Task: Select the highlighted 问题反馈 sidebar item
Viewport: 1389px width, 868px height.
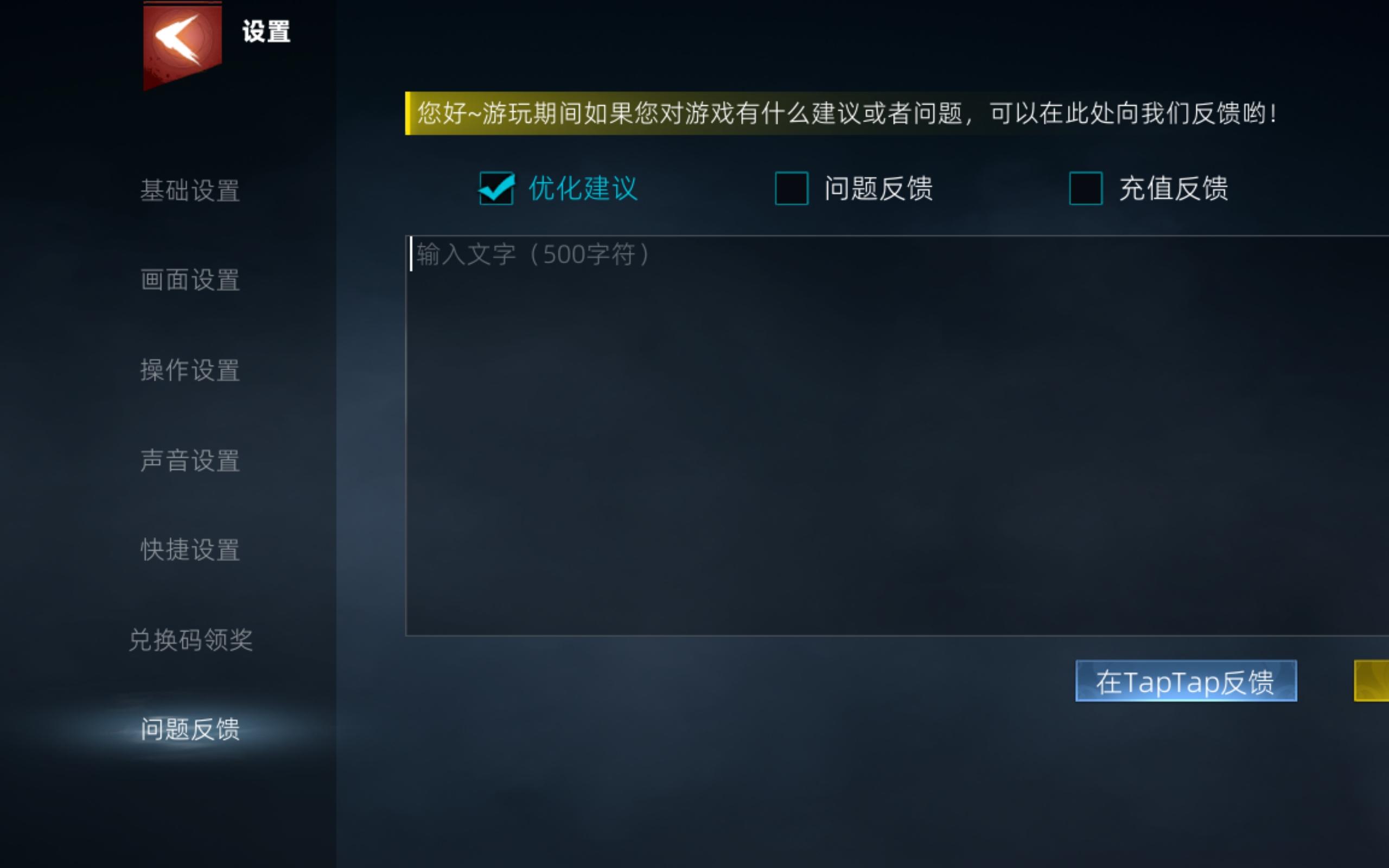Action: 190,730
